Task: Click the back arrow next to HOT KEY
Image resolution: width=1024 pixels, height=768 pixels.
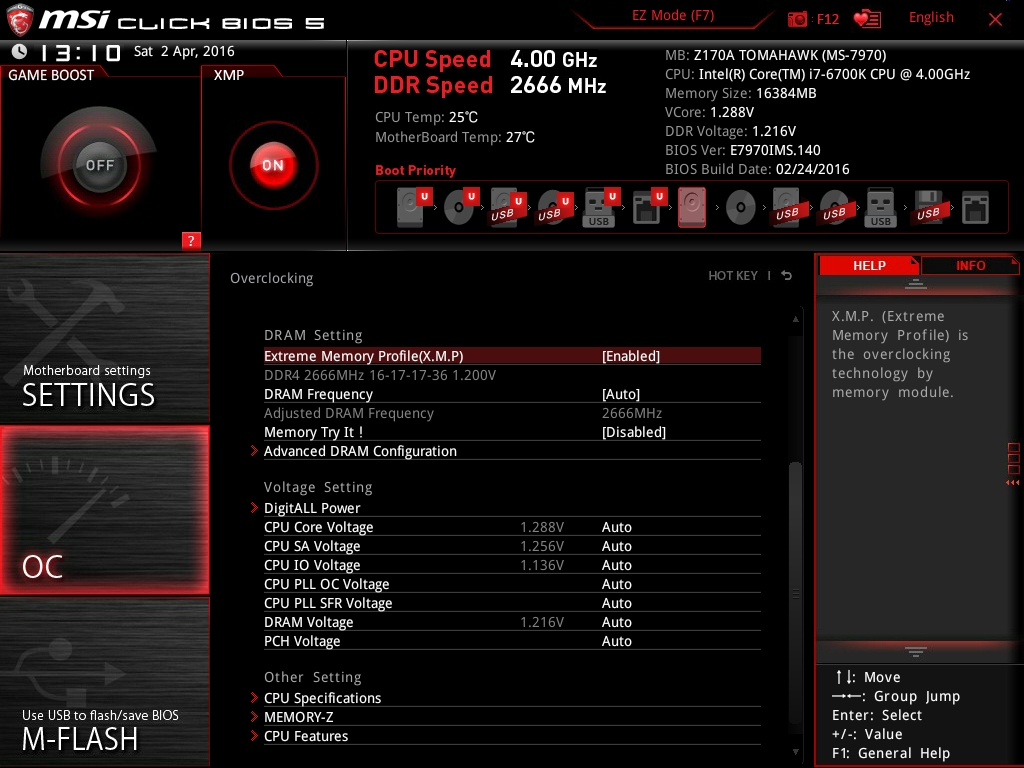Action: coord(787,276)
